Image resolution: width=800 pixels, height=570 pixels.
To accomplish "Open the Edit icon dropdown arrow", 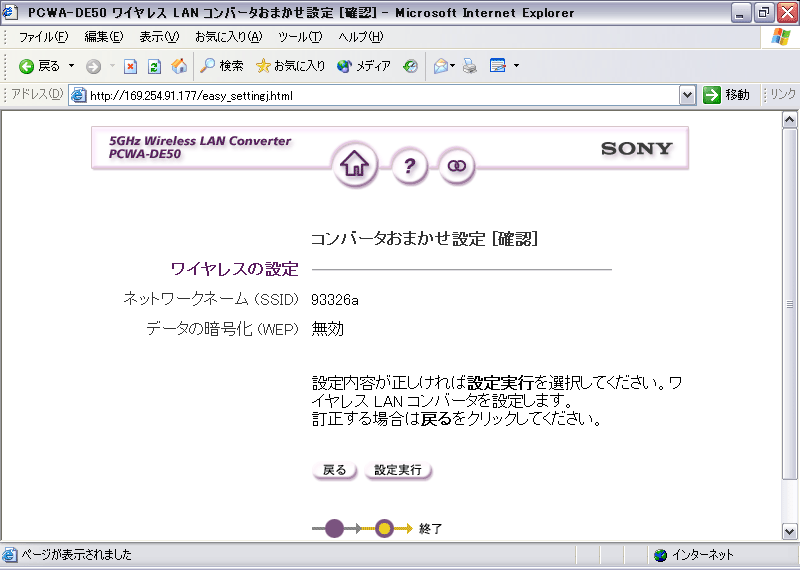I will tap(516, 66).
